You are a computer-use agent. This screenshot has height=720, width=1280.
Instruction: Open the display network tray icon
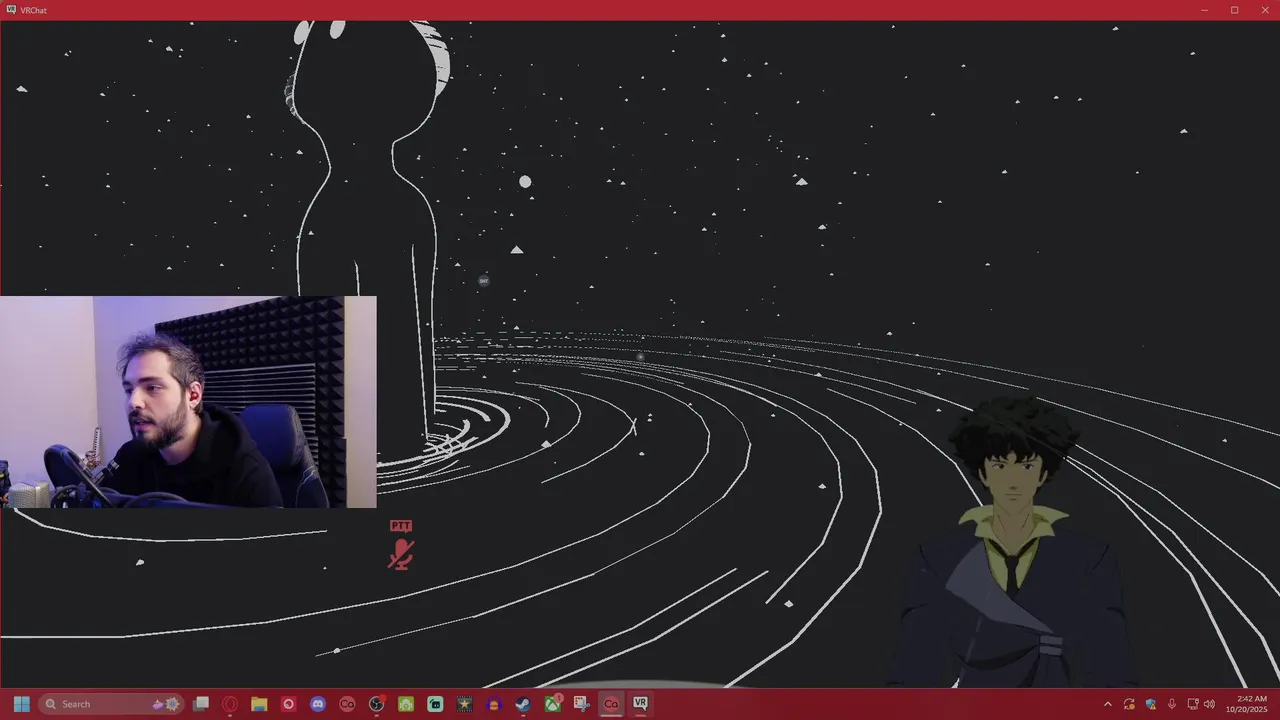(1193, 704)
